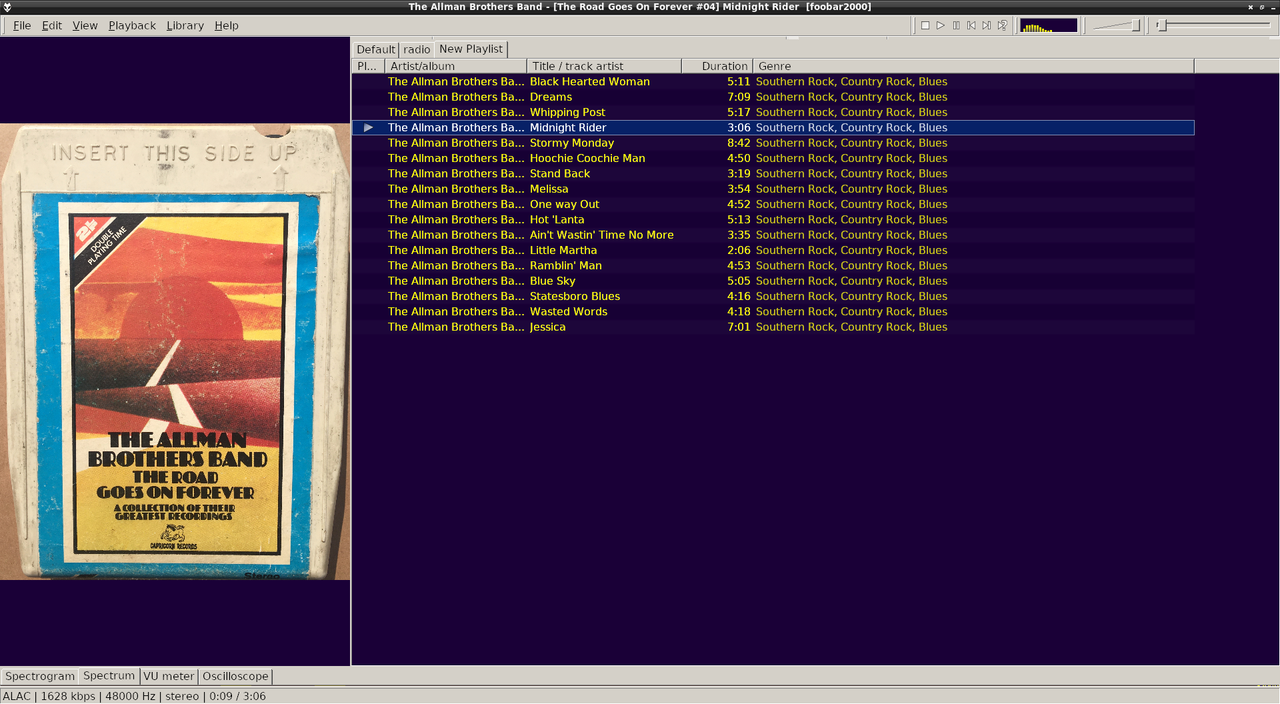The width and height of the screenshot is (1280, 704).
Task: Sort by Genre column header
Action: click(x=973, y=66)
